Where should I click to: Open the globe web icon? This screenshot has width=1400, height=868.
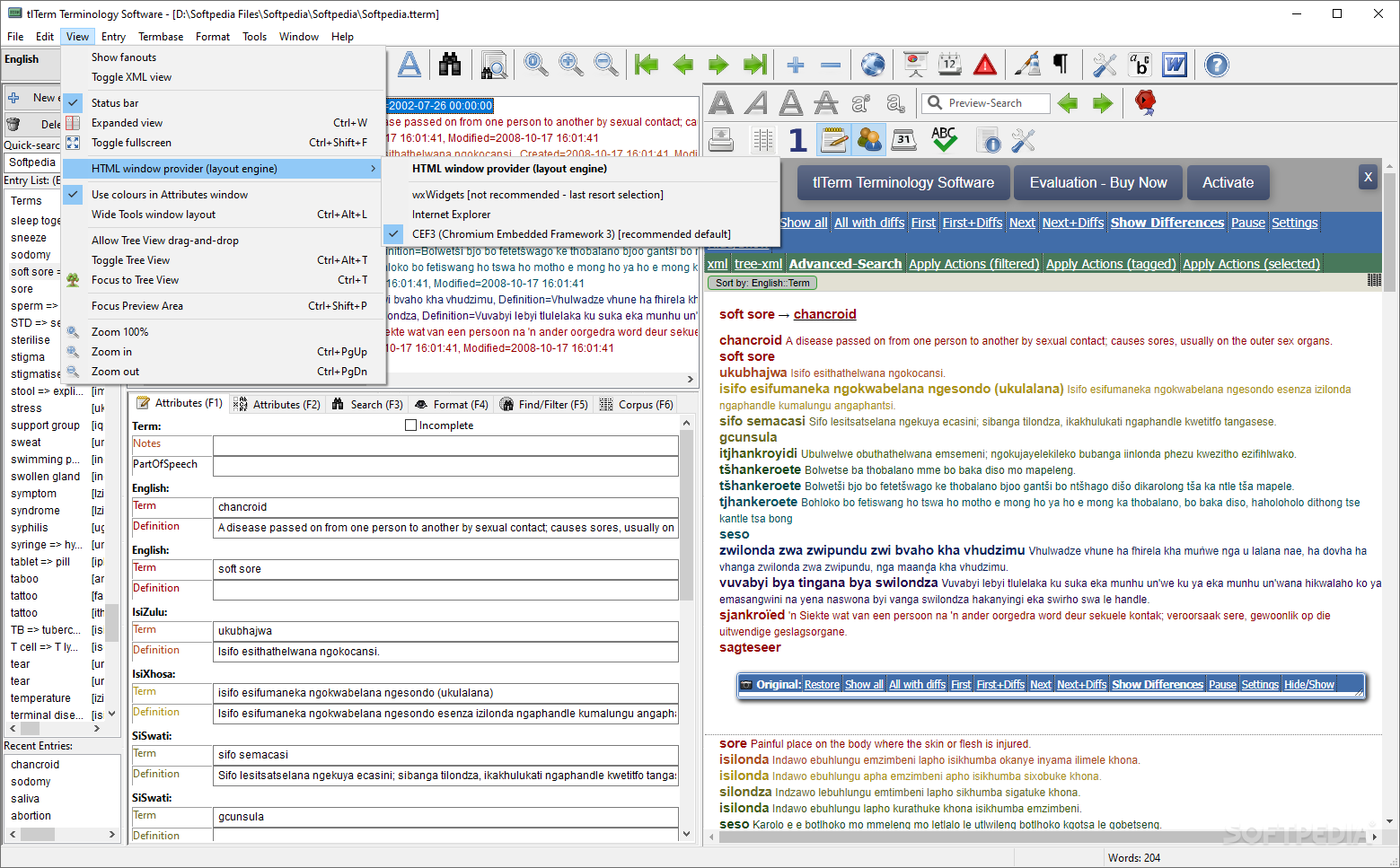(872, 65)
